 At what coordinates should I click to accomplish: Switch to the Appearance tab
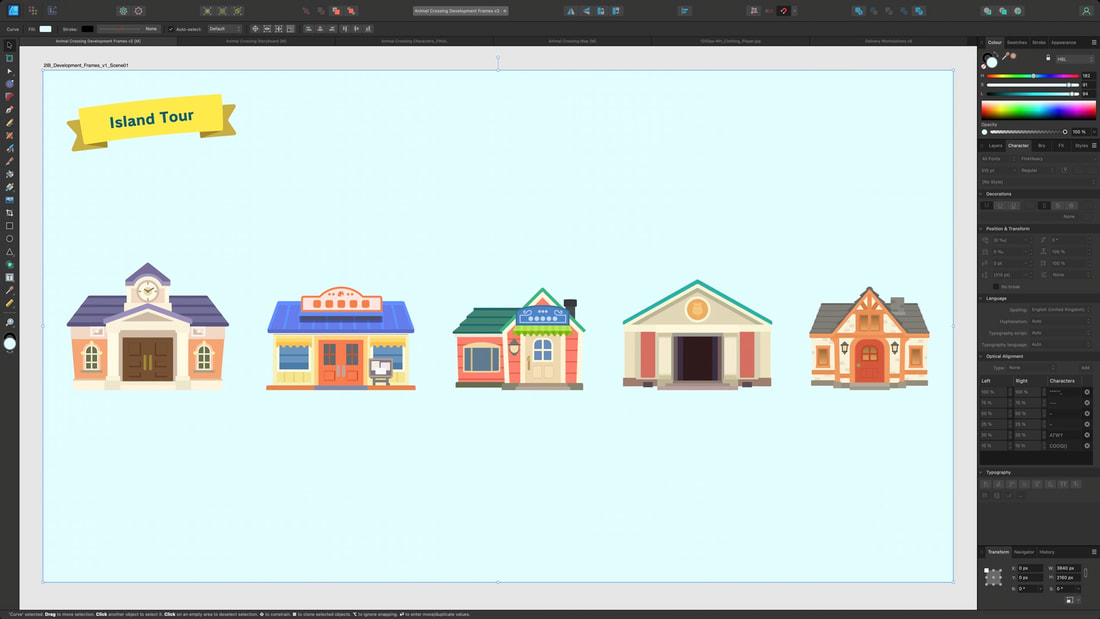(1064, 43)
